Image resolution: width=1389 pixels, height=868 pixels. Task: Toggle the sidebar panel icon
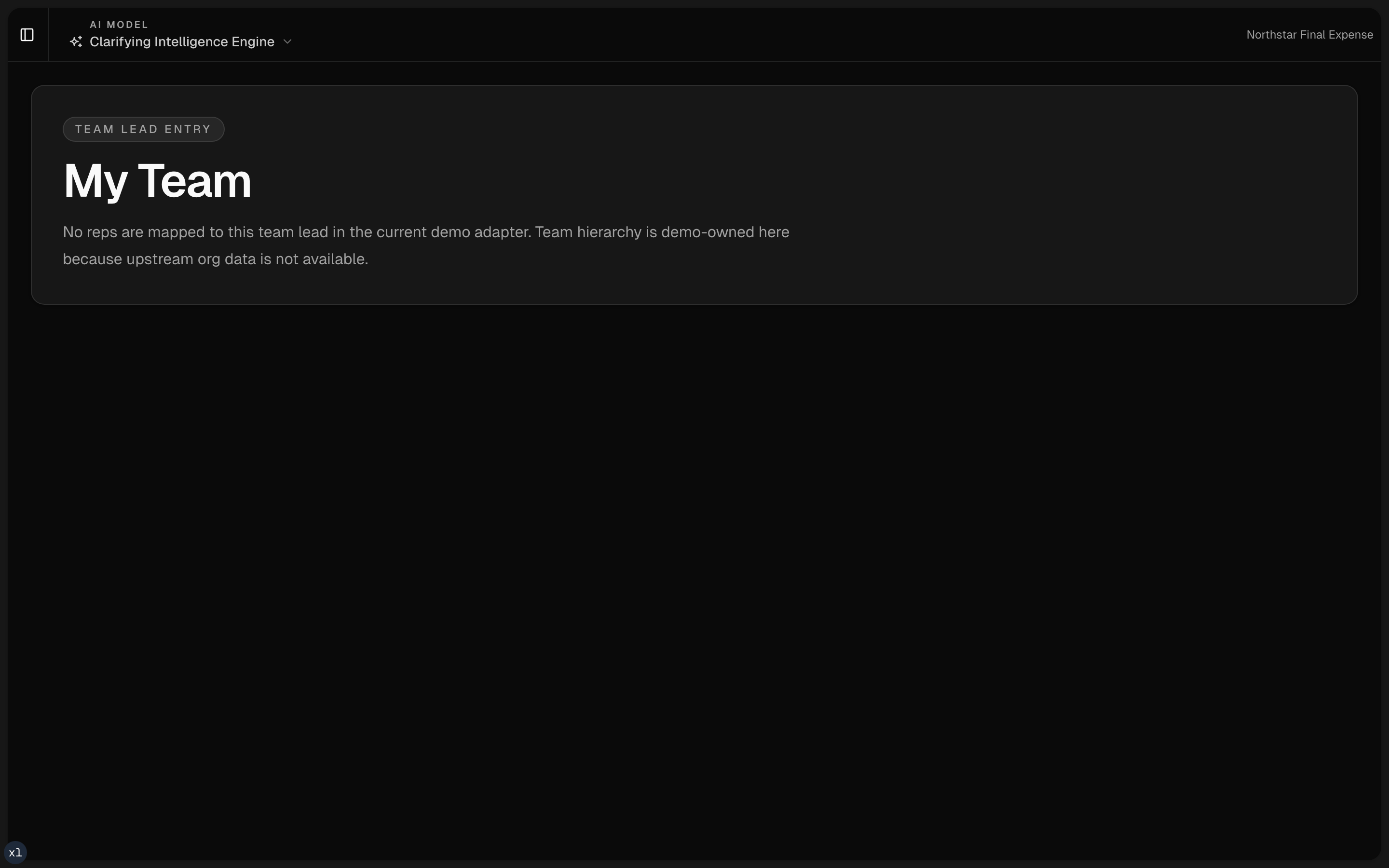pyautogui.click(x=27, y=35)
